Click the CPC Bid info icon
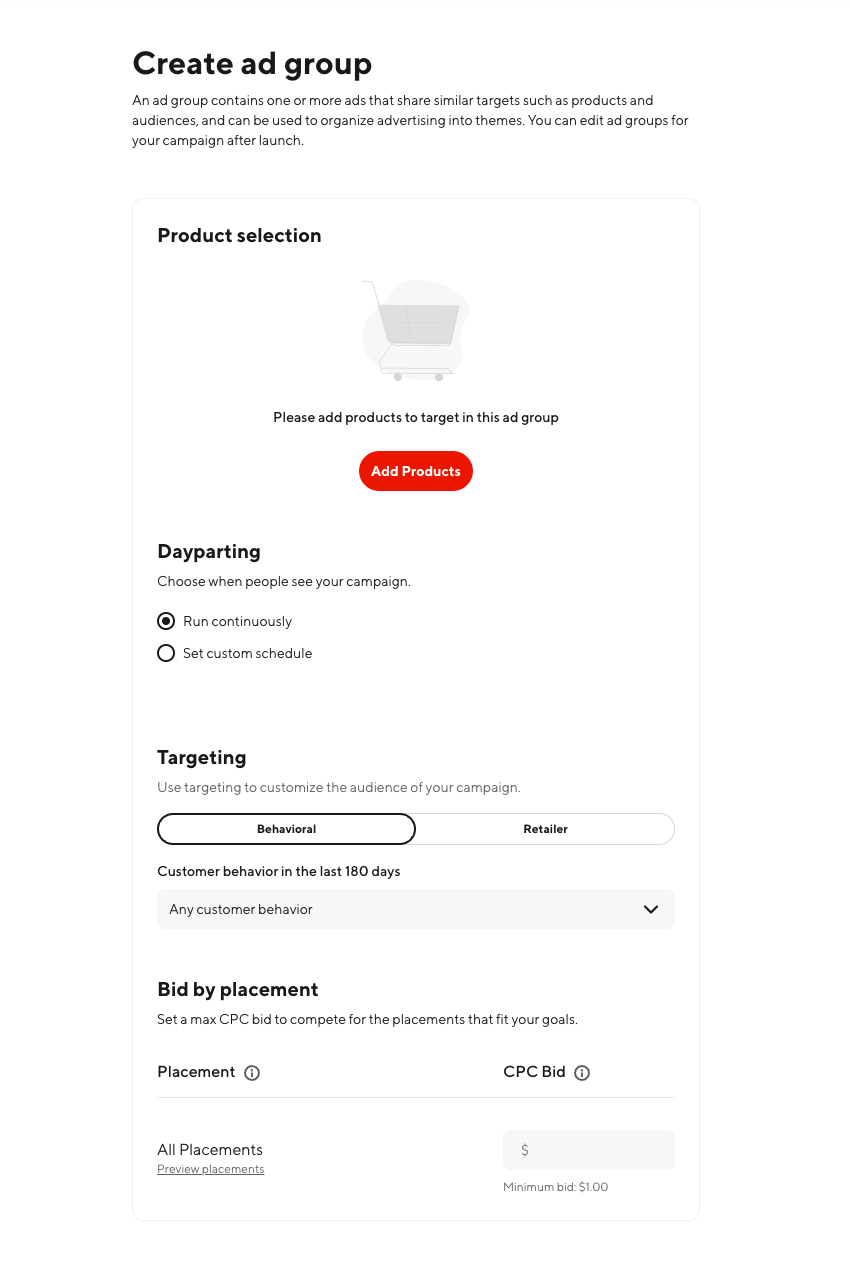The width and height of the screenshot is (850, 1270). pyautogui.click(x=581, y=1072)
